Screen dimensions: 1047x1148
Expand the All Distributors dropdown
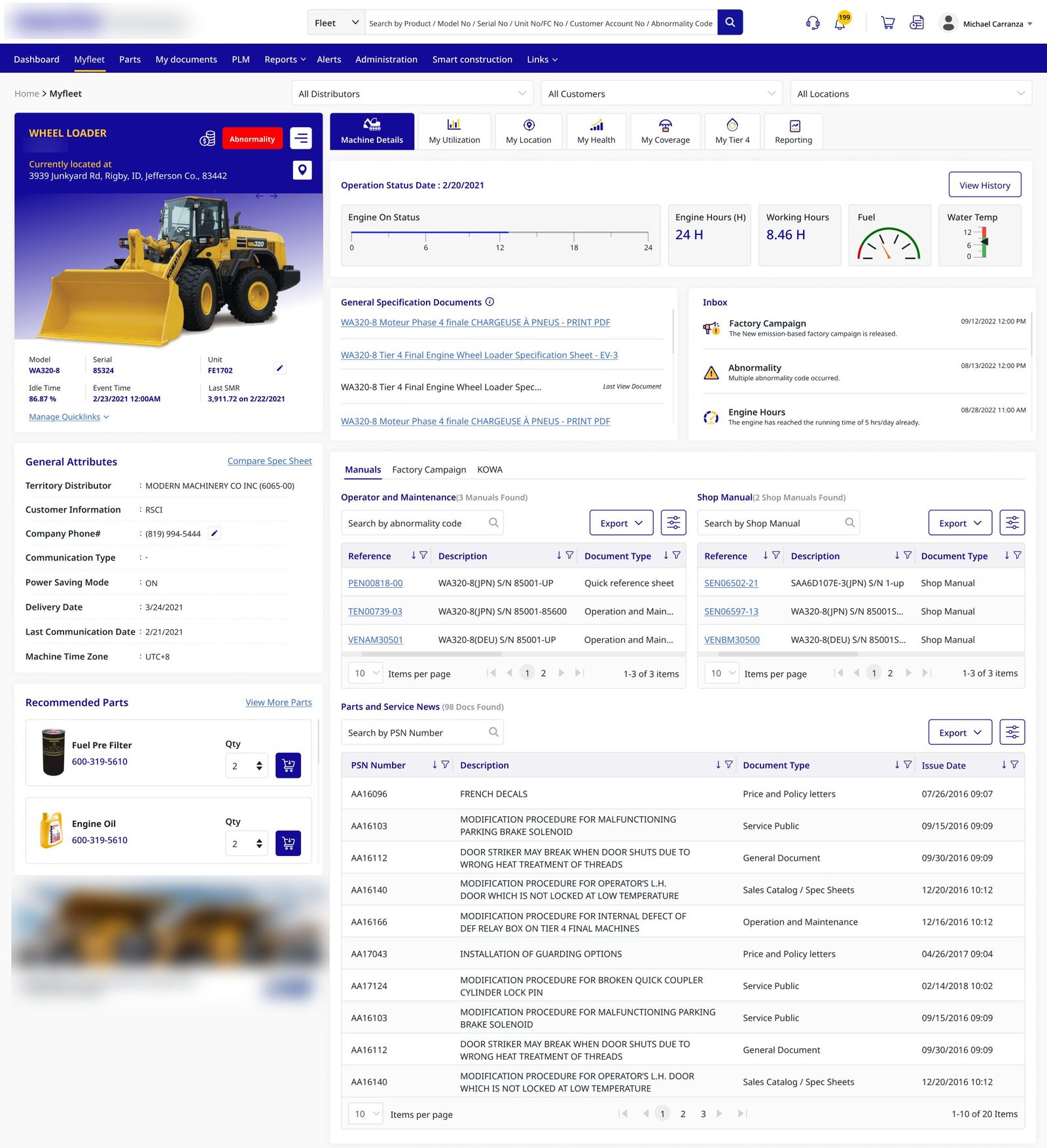tap(412, 94)
